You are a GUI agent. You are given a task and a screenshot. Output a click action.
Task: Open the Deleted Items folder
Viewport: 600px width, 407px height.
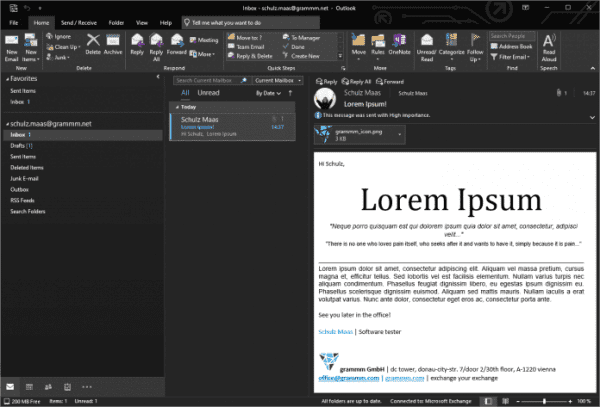pos(27,168)
